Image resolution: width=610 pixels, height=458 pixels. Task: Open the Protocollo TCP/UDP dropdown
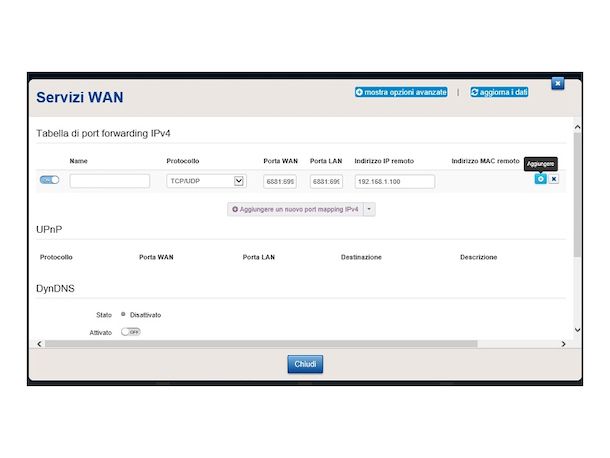coord(206,181)
